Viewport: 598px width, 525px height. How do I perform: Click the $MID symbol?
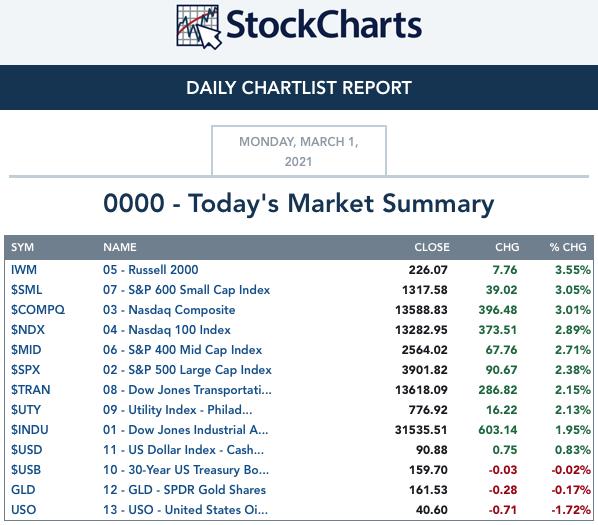(26, 350)
